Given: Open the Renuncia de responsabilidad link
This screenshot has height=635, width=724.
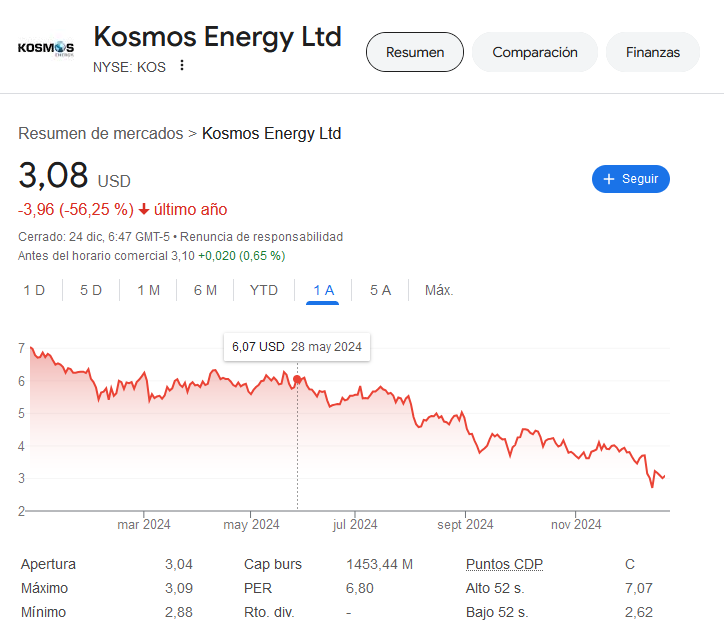Looking at the screenshot, I should click(x=261, y=237).
